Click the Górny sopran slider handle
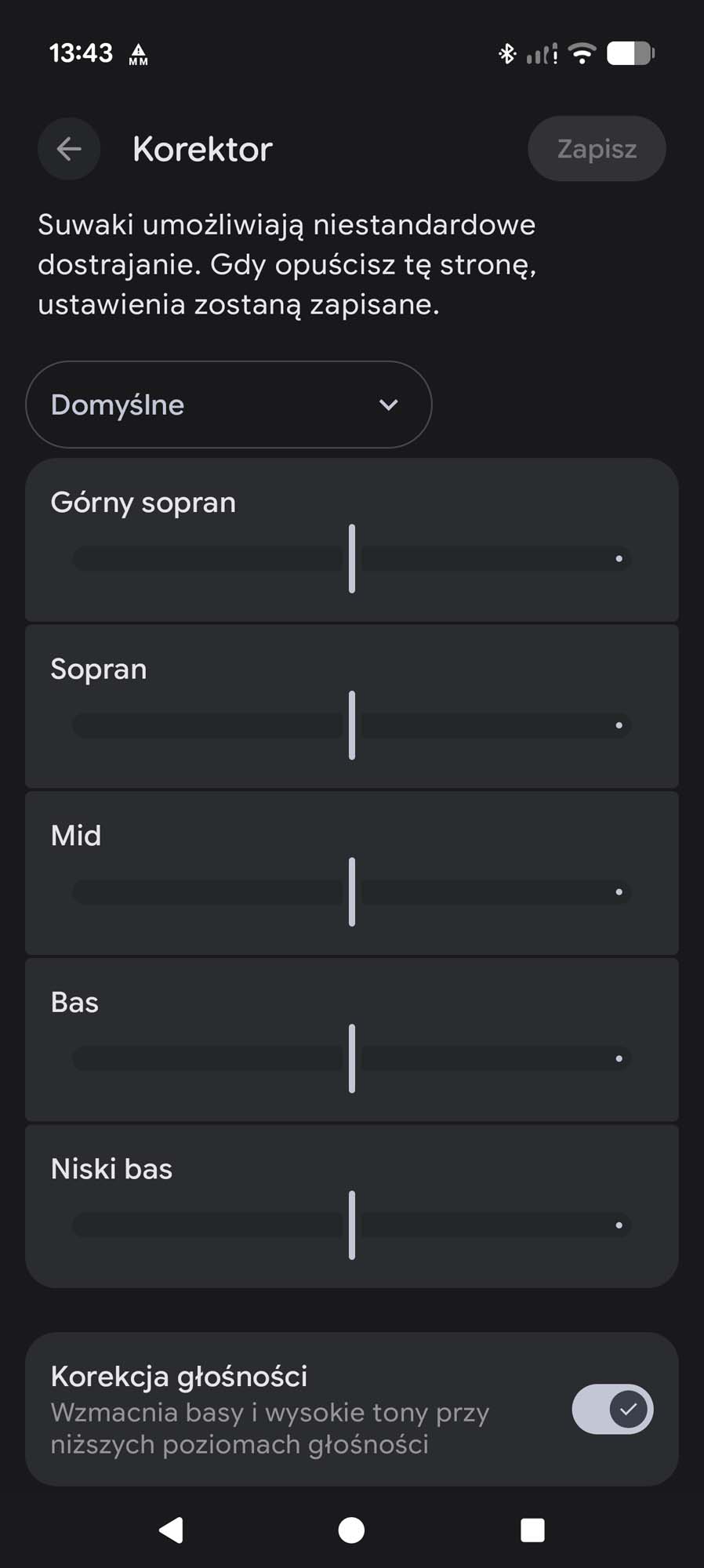The image size is (704, 1568). 352,558
